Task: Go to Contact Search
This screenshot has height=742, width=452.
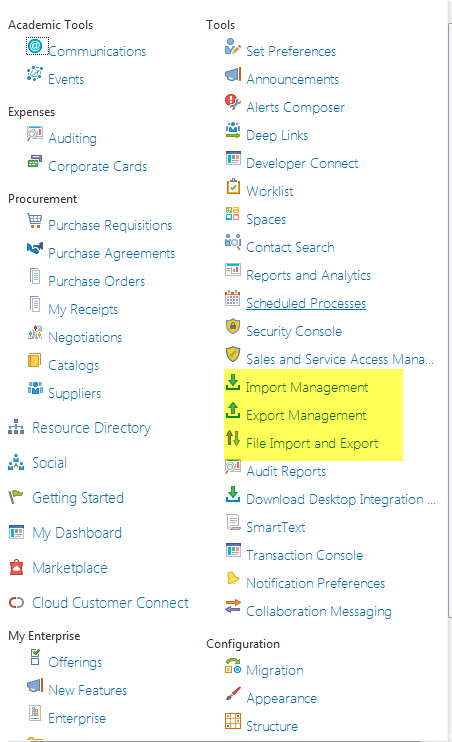Action: pos(290,247)
